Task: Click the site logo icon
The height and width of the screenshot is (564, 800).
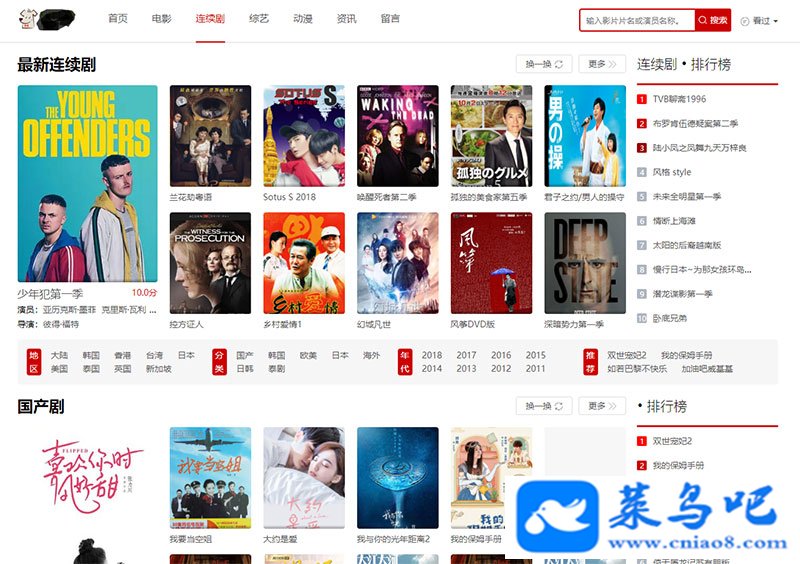Action: 47,19
